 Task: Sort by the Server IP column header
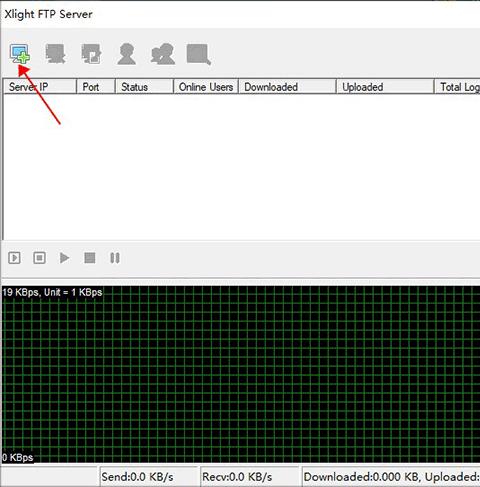pos(40,87)
